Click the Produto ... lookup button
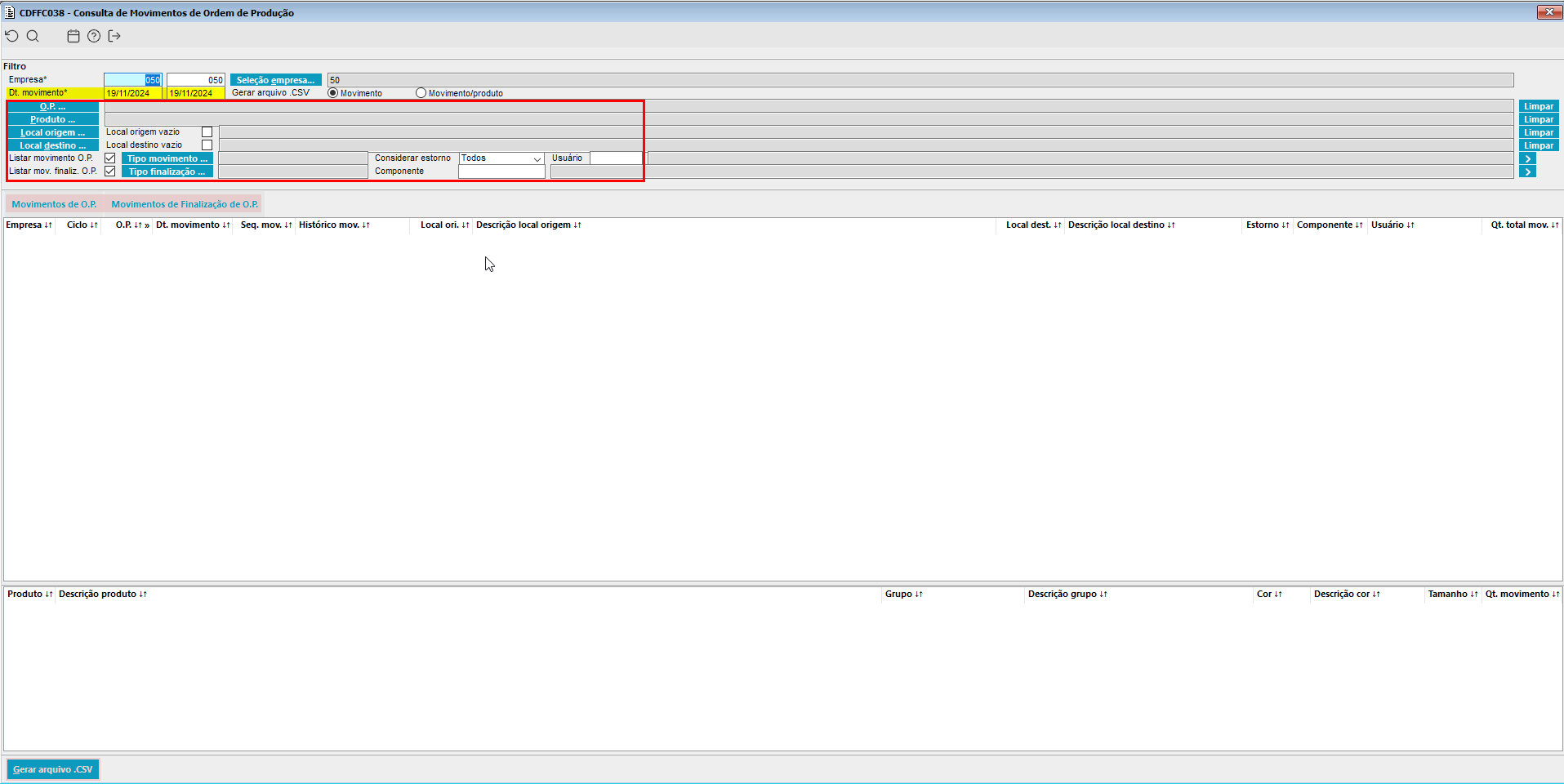The width and height of the screenshot is (1564, 784). pos(53,119)
